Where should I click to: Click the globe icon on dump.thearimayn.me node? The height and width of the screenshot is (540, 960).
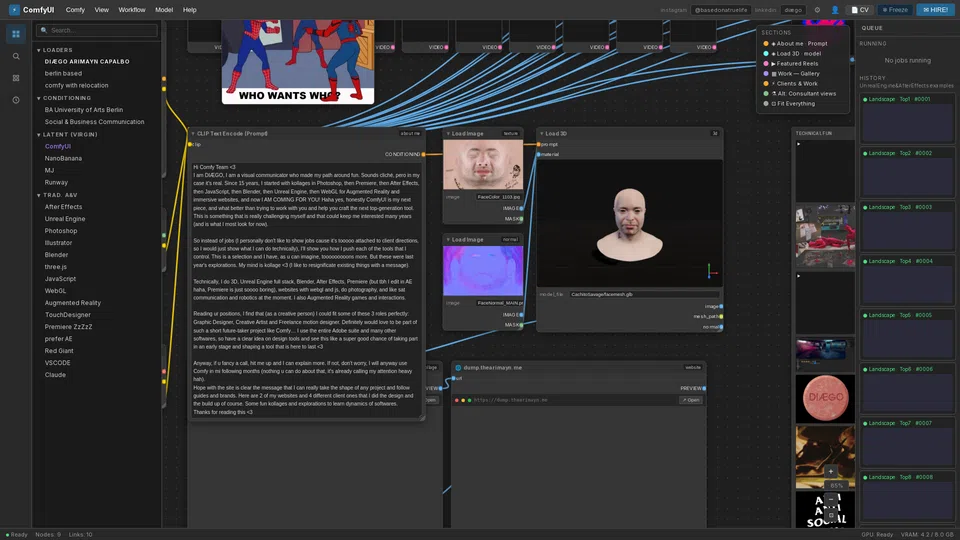pos(458,367)
